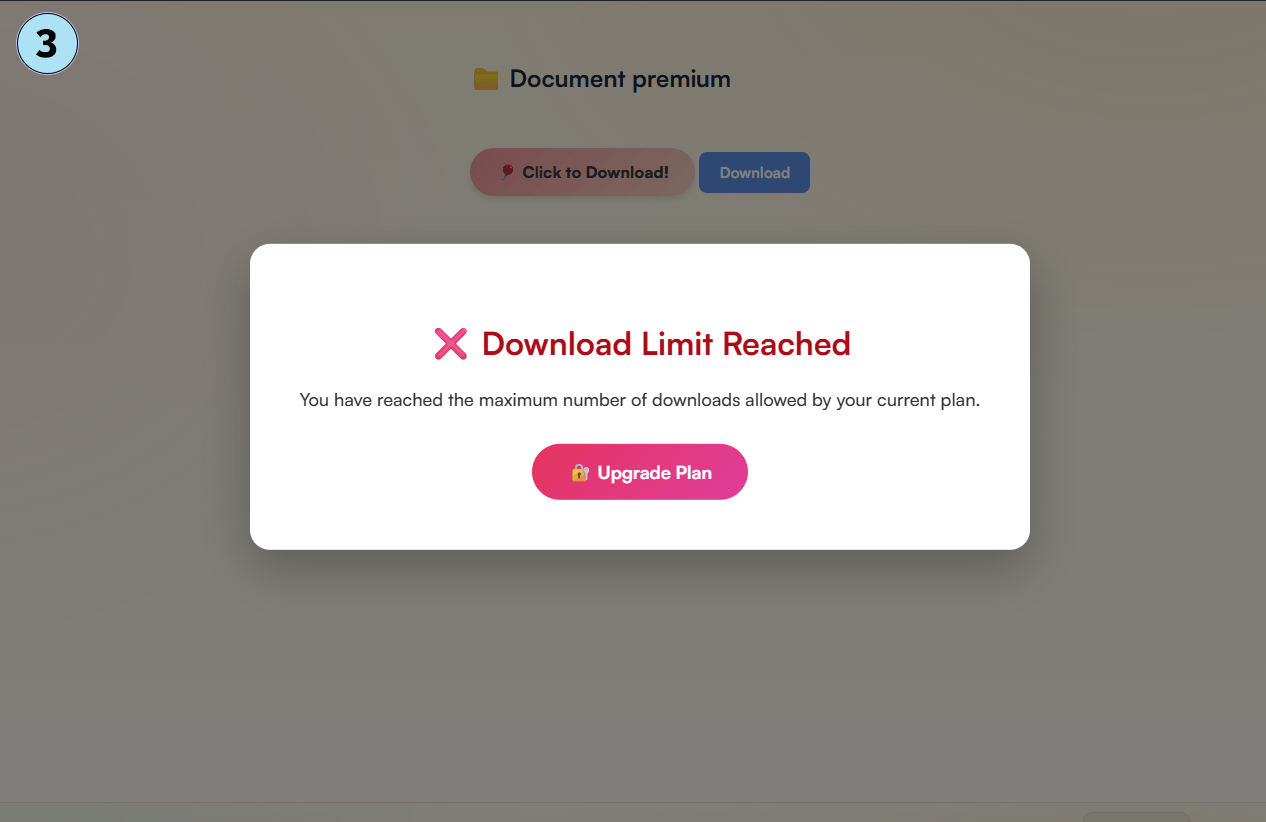Click the blue Download button

pos(754,172)
